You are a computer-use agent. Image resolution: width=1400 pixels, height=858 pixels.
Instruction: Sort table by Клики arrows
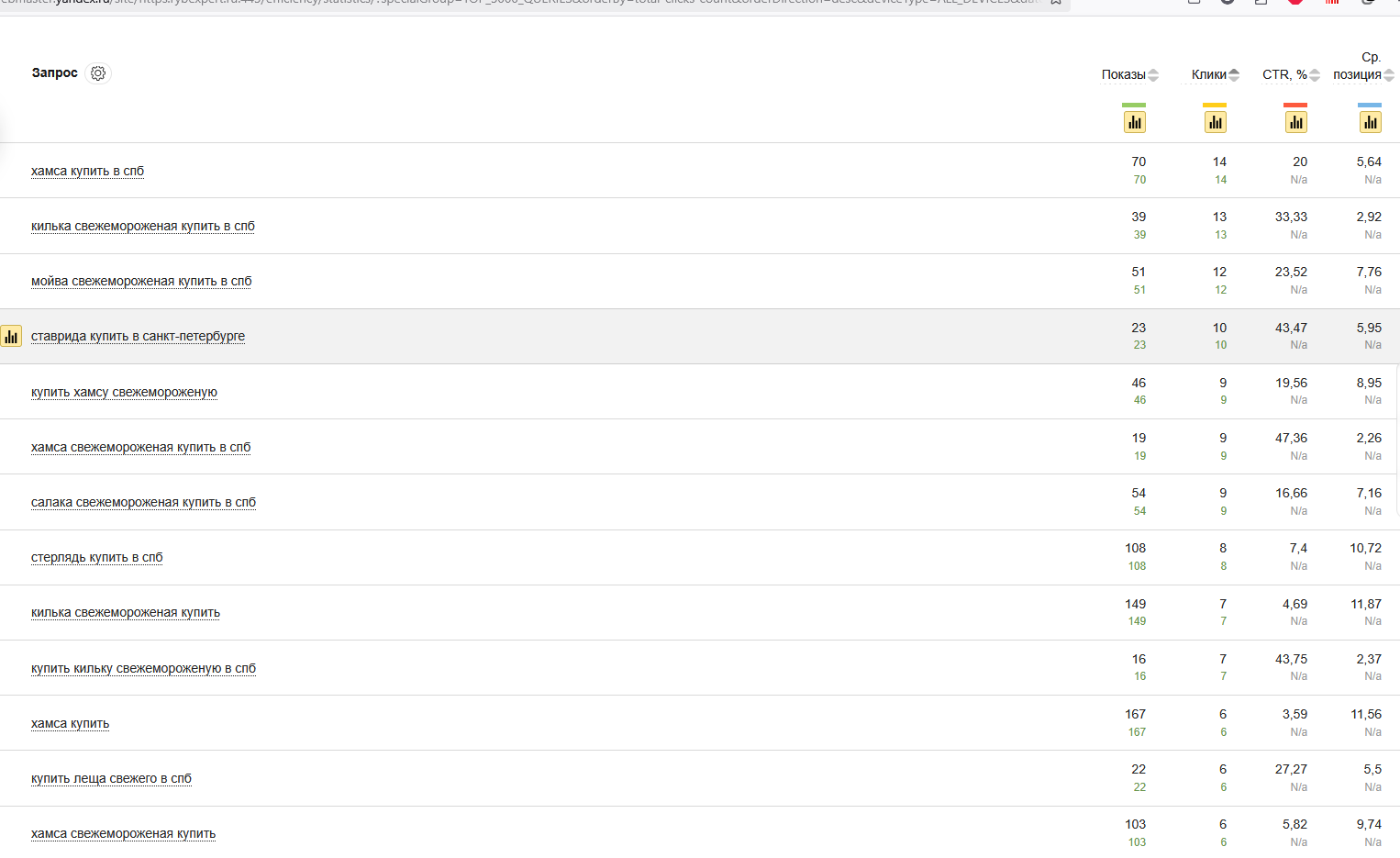point(1234,75)
